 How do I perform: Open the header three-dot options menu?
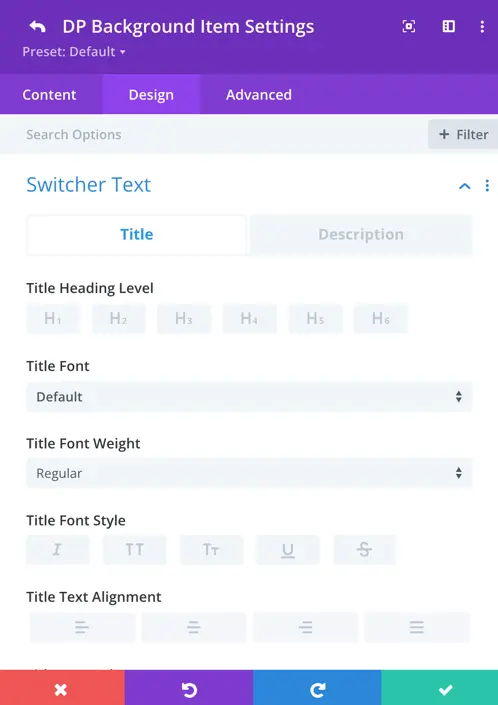point(482,27)
